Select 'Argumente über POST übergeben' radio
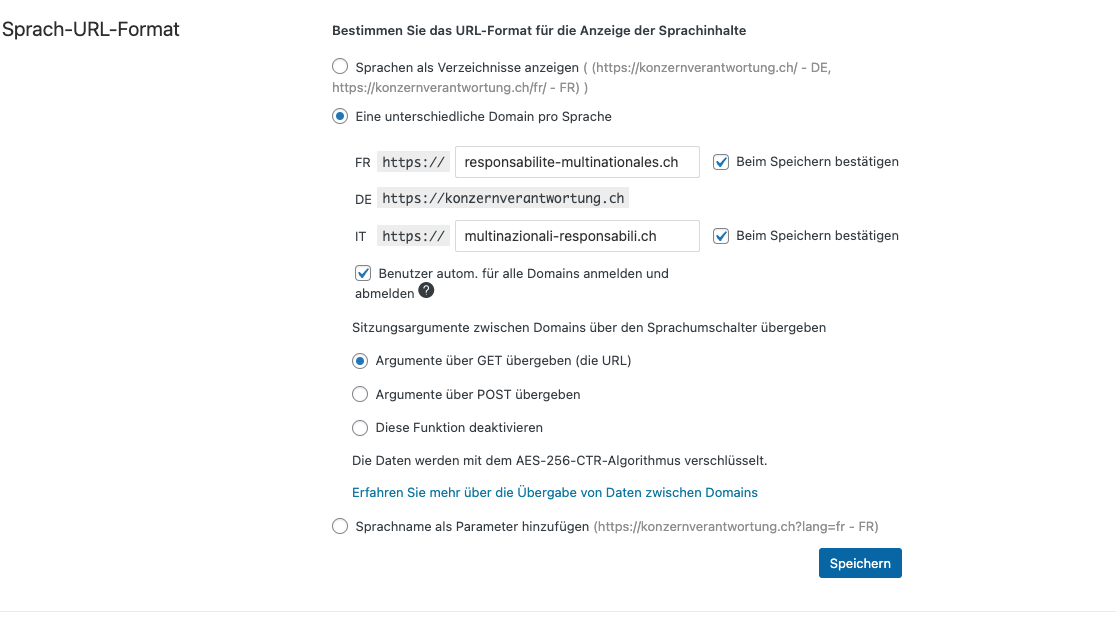This screenshot has width=1116, height=631. pos(360,395)
